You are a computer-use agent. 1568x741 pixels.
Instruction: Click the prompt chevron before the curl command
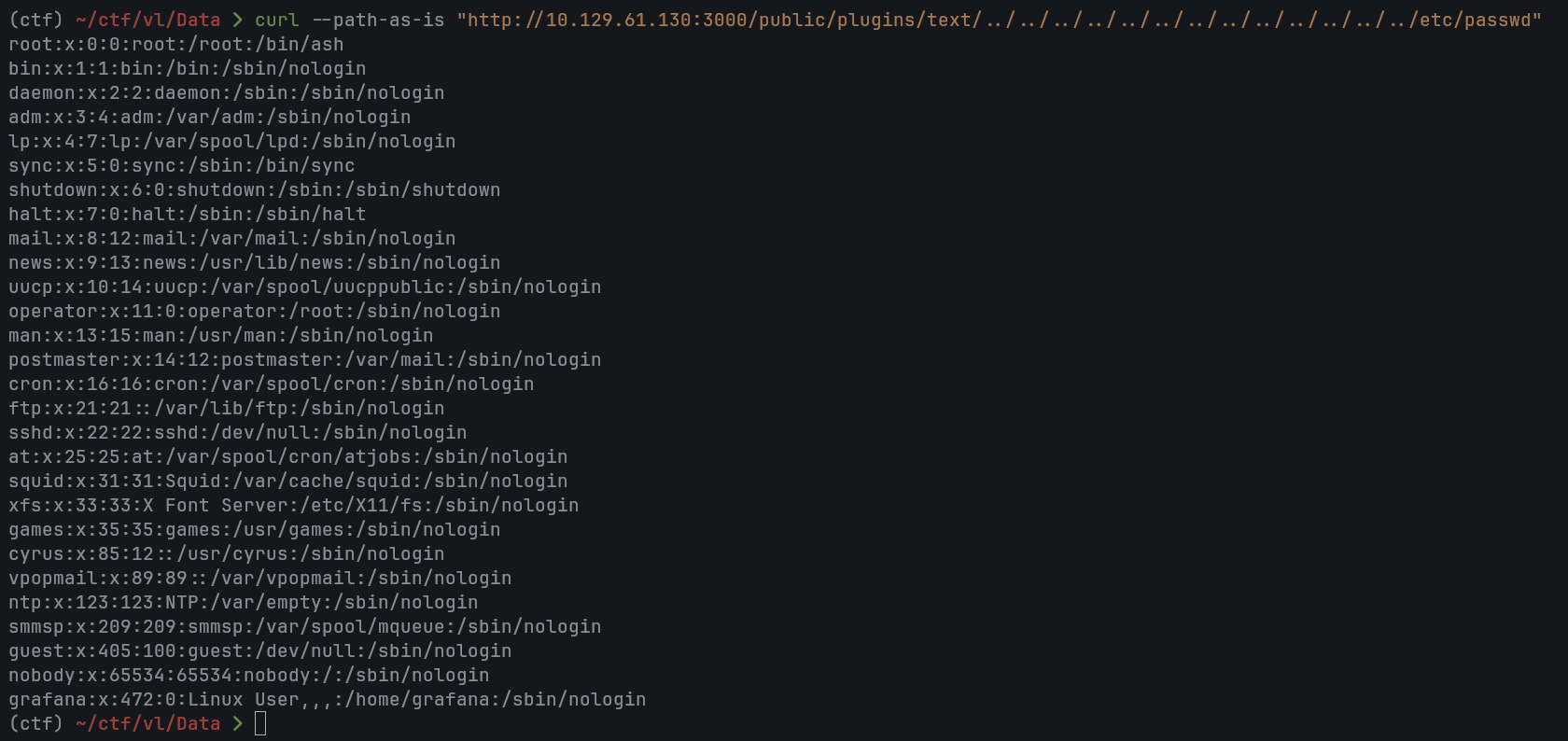pyautogui.click(x=237, y=20)
